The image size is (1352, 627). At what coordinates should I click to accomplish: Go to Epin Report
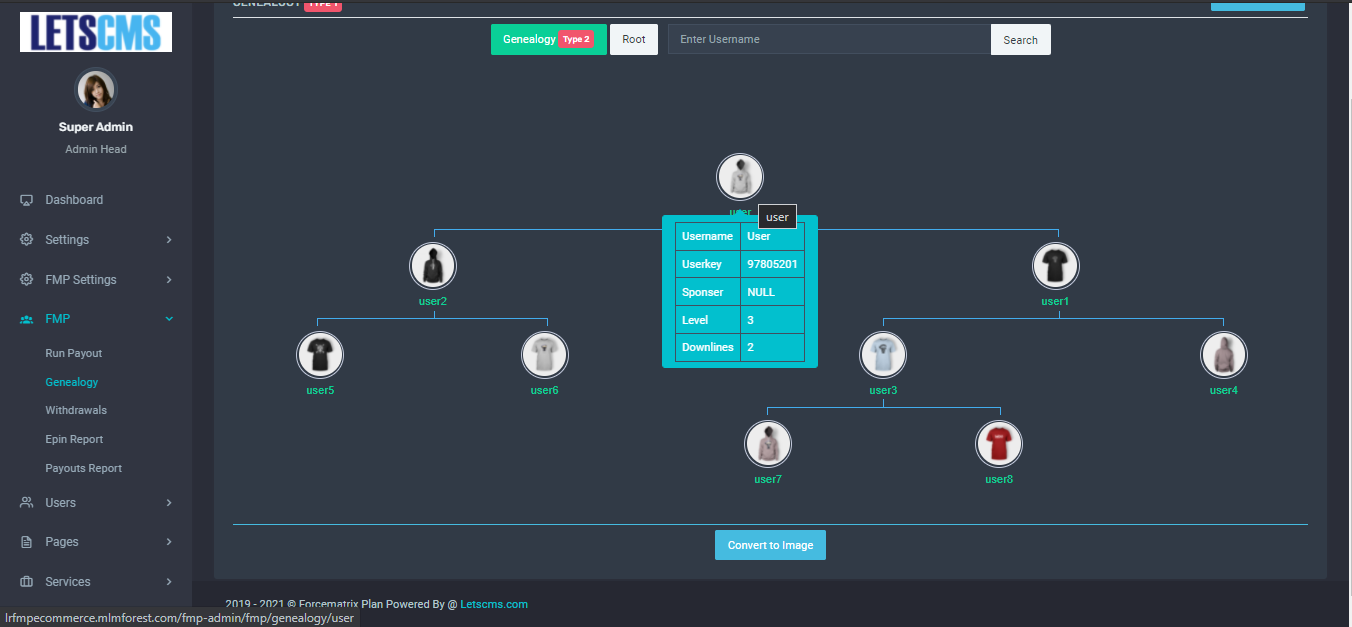click(x=74, y=439)
